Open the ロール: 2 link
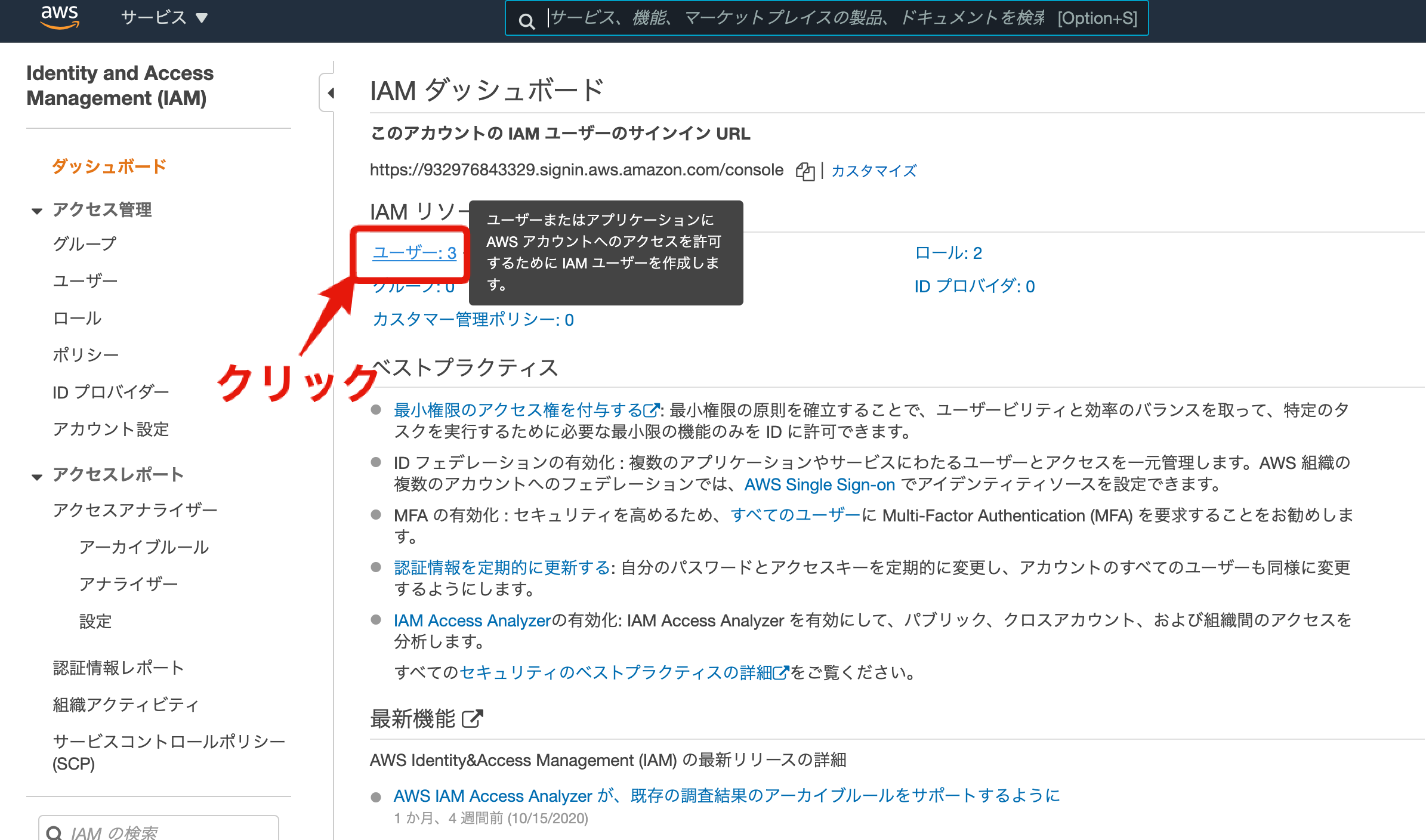 (948, 253)
